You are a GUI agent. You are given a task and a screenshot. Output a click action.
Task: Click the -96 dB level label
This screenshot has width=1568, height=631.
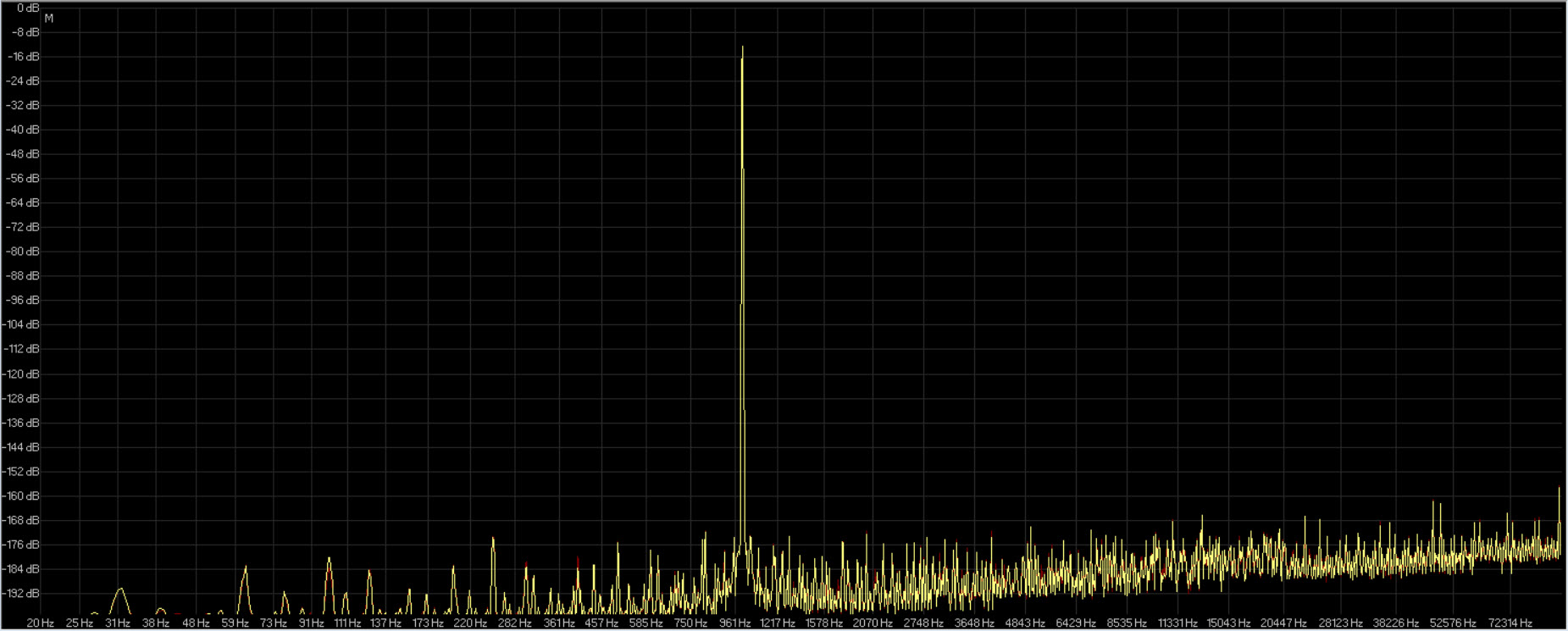(23, 301)
